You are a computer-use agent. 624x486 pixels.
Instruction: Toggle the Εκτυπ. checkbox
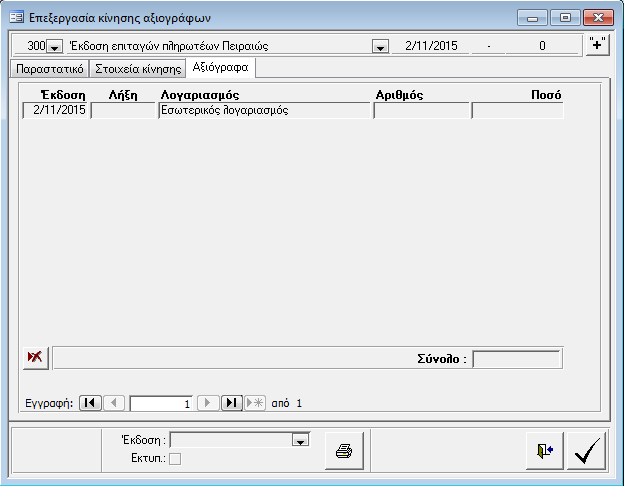coord(175,458)
